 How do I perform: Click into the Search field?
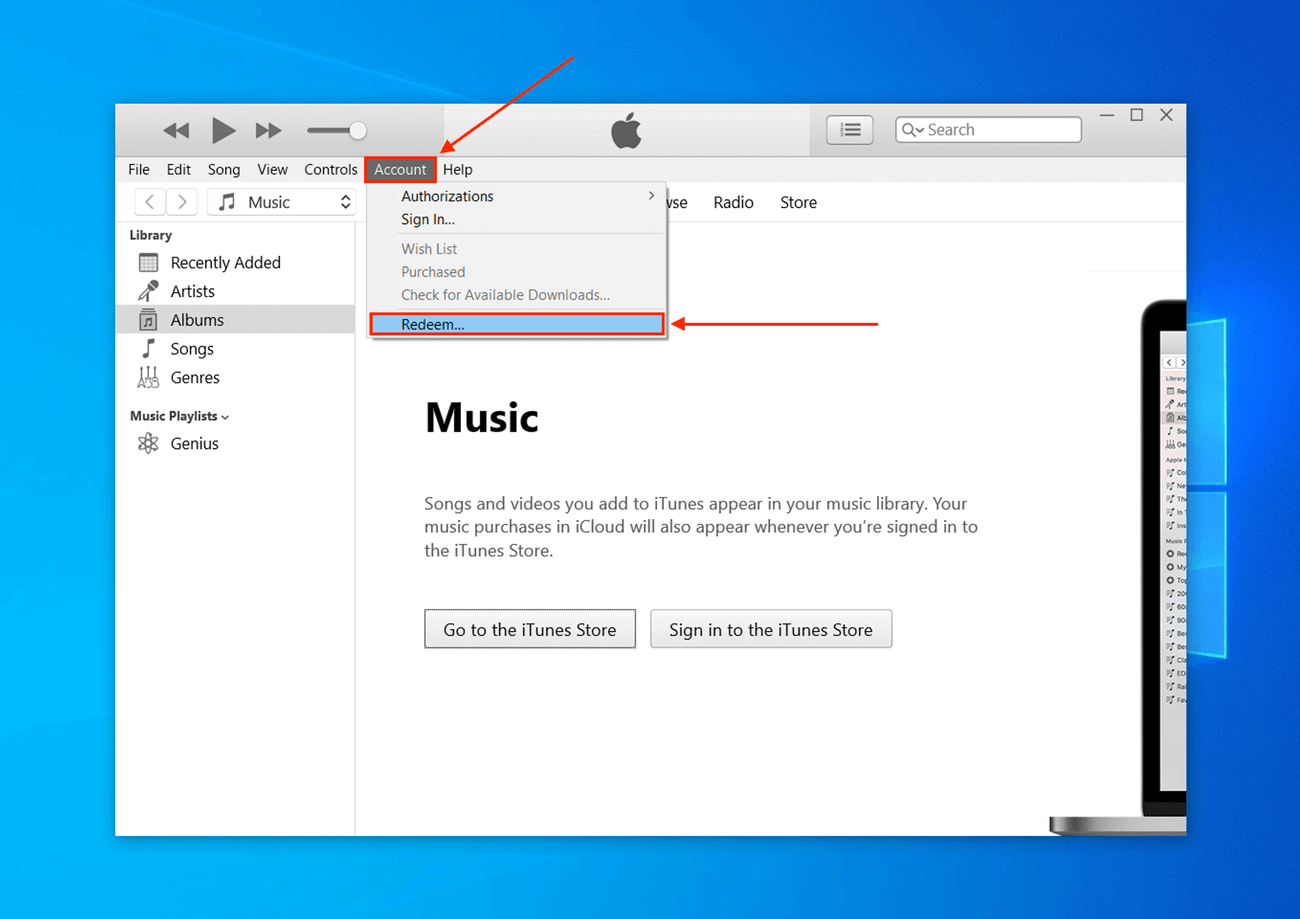(988, 129)
